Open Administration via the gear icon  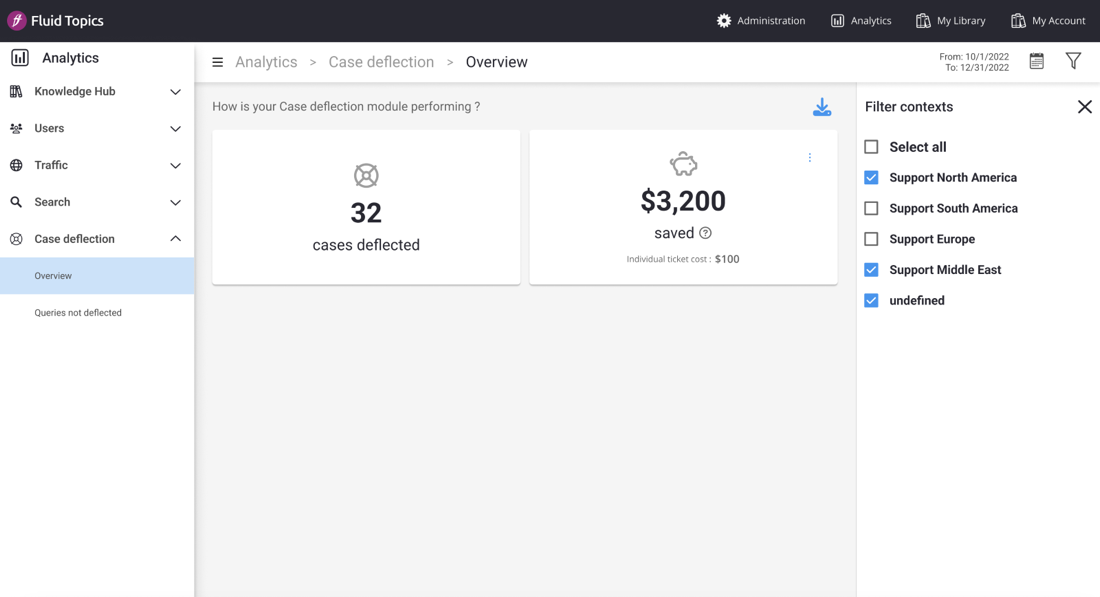coord(724,21)
